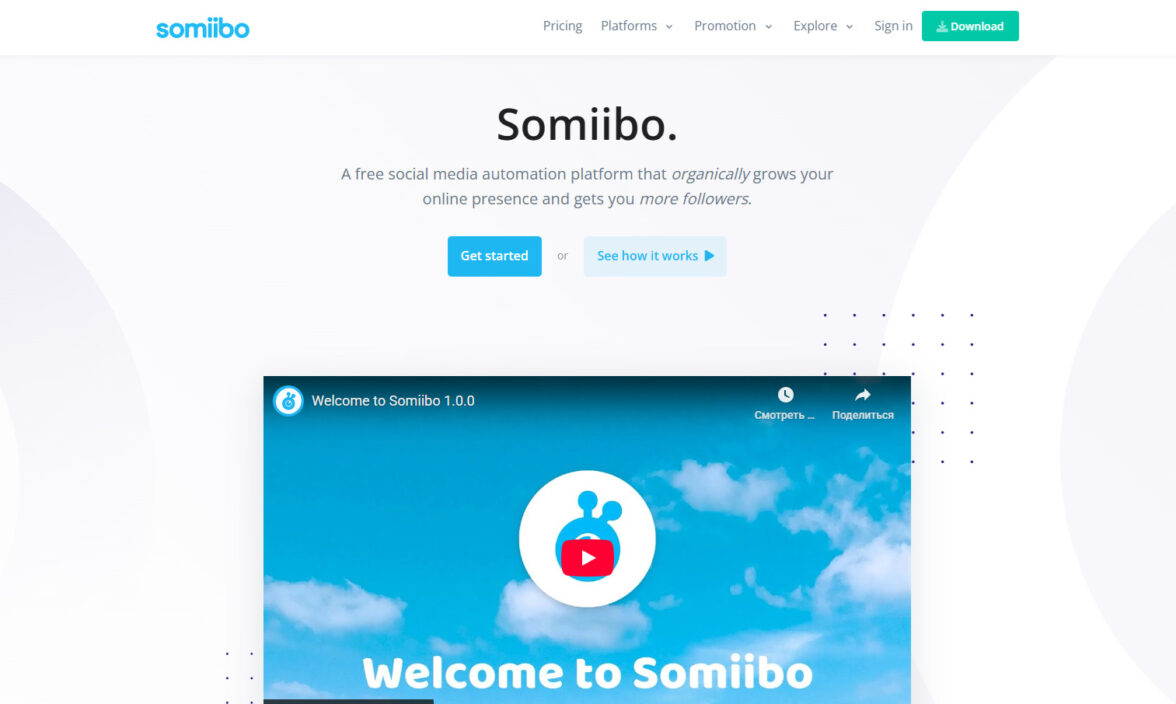Expand the Promotion dropdown chevron
1176x704 pixels.
coord(768,27)
